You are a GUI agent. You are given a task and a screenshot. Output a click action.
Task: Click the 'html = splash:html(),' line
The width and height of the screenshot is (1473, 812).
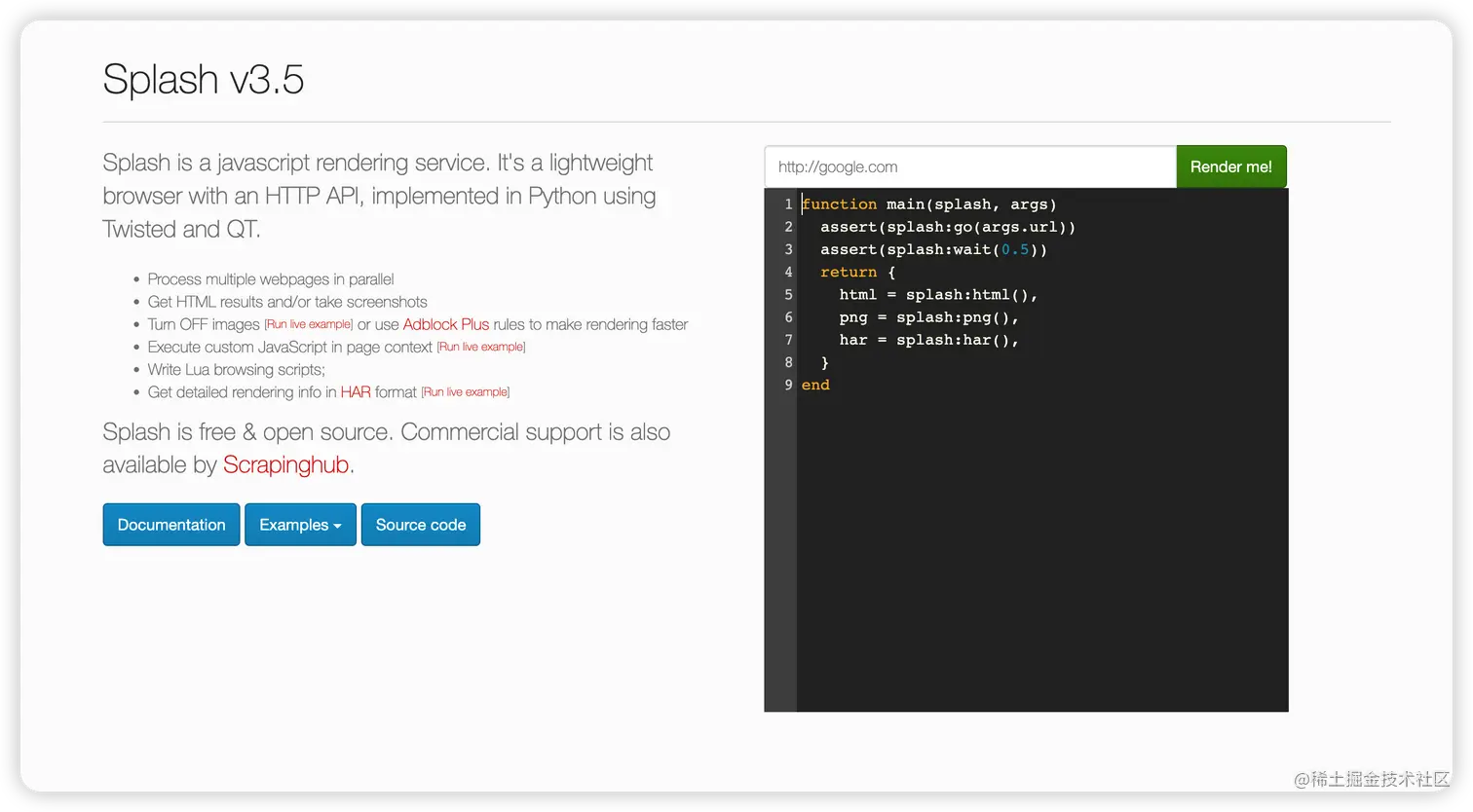(938, 294)
